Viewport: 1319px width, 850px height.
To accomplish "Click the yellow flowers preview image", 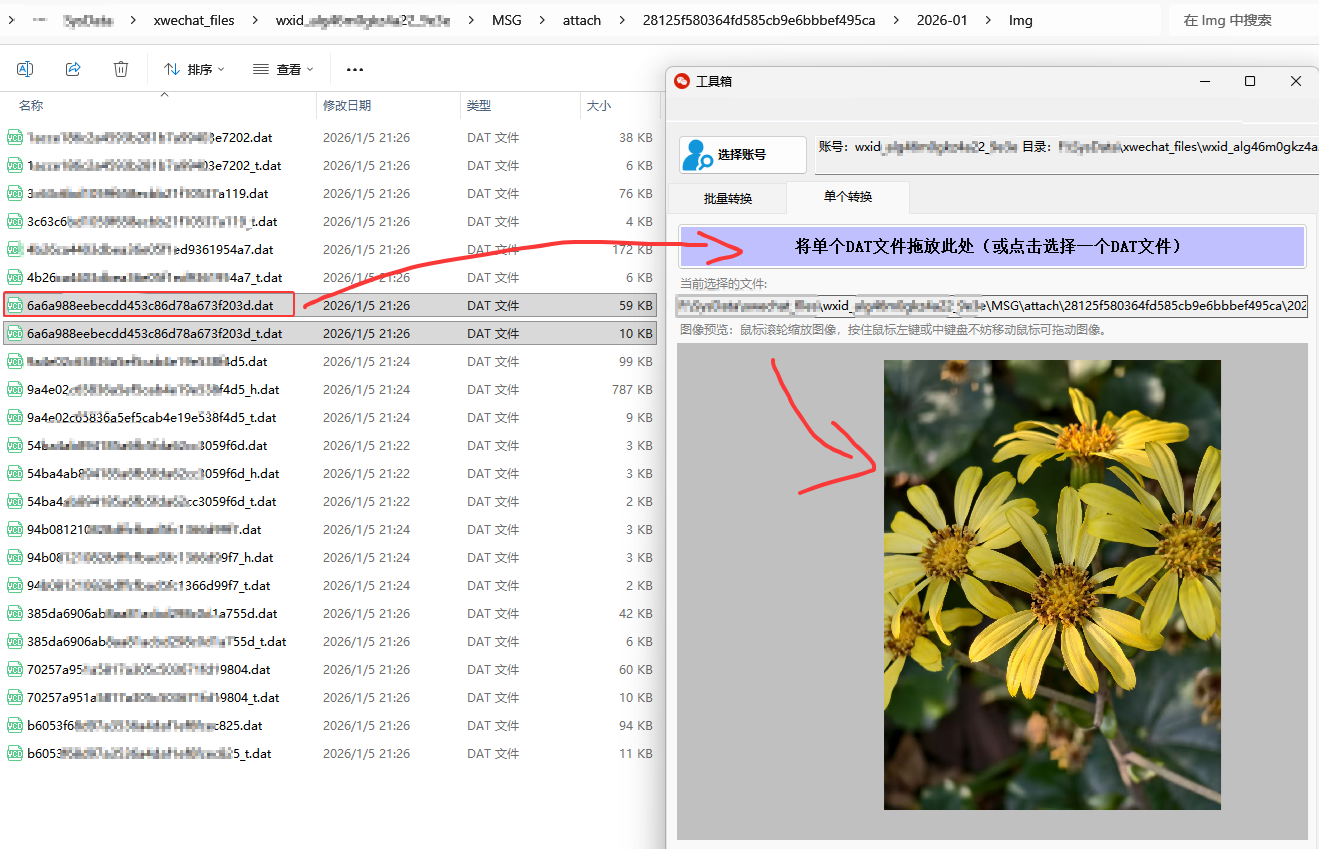I will pos(1052,585).
